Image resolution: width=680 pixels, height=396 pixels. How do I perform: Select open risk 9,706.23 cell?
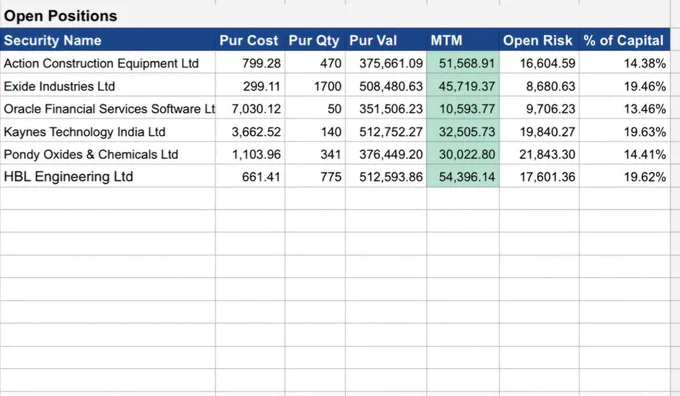point(539,108)
